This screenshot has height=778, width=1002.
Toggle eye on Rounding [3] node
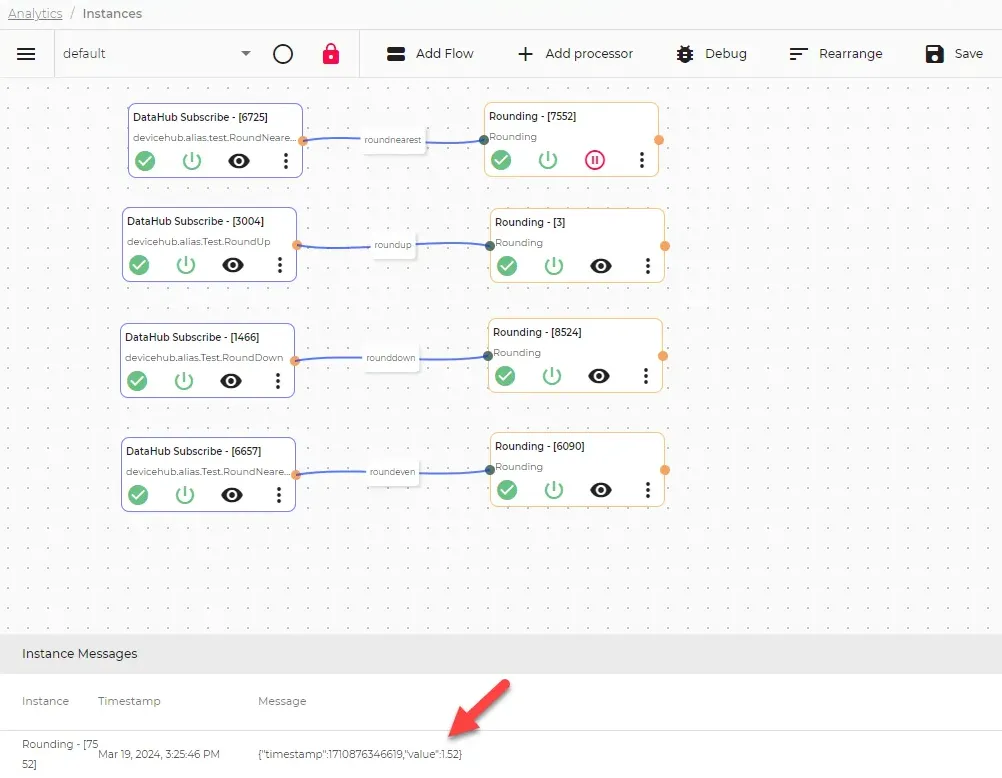click(x=601, y=266)
